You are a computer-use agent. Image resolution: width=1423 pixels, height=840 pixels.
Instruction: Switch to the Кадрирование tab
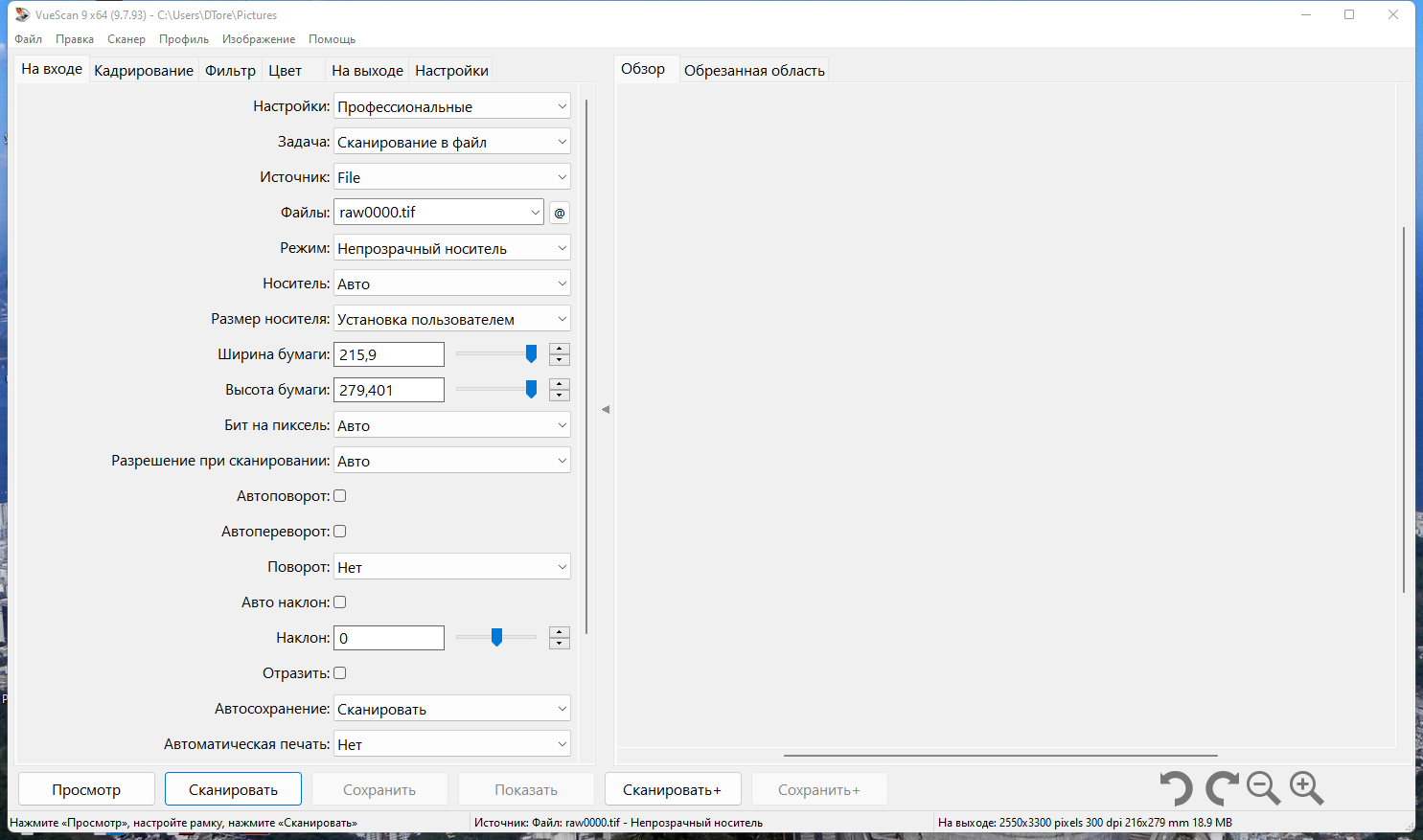pyautogui.click(x=144, y=71)
